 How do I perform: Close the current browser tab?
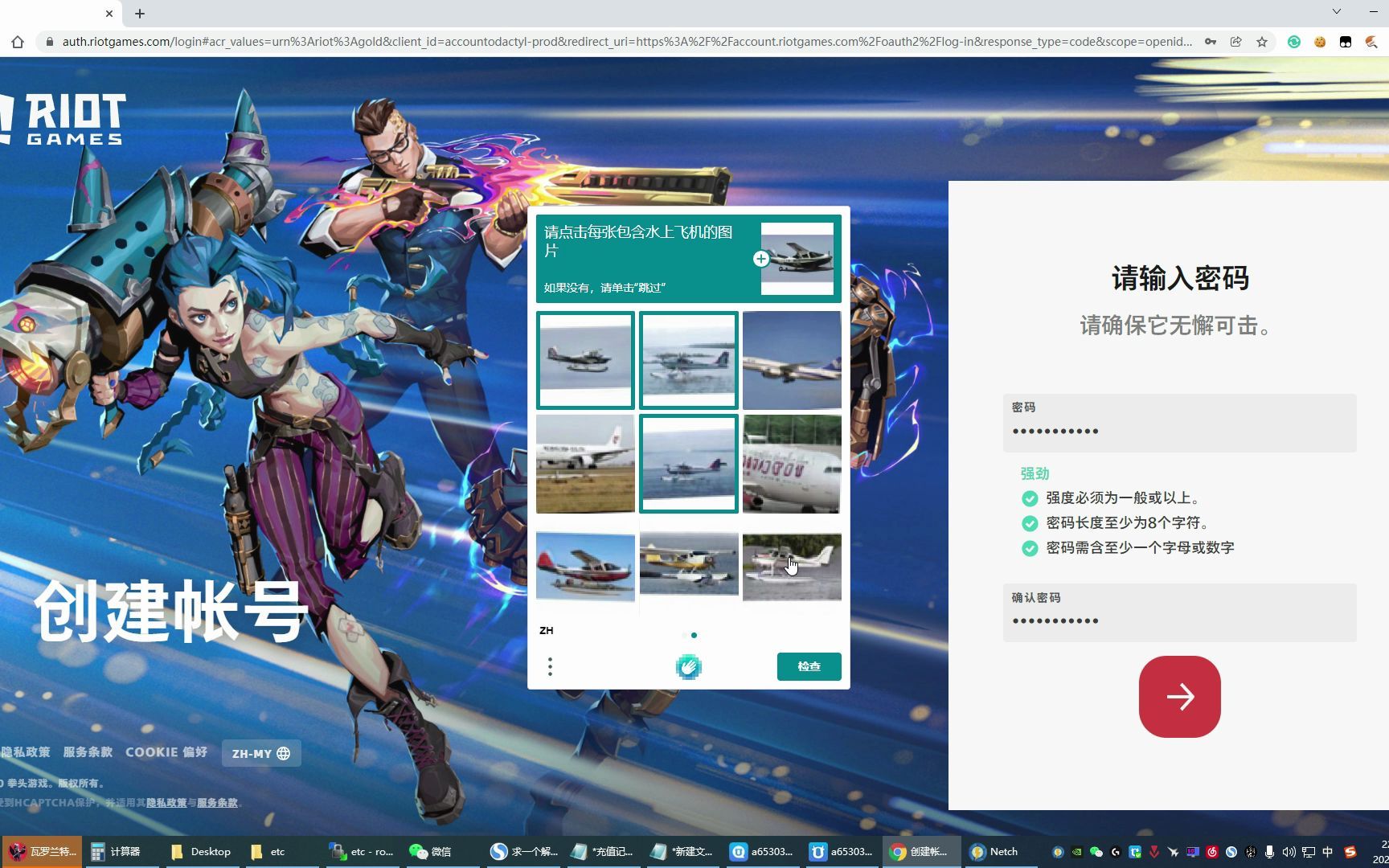[x=109, y=14]
